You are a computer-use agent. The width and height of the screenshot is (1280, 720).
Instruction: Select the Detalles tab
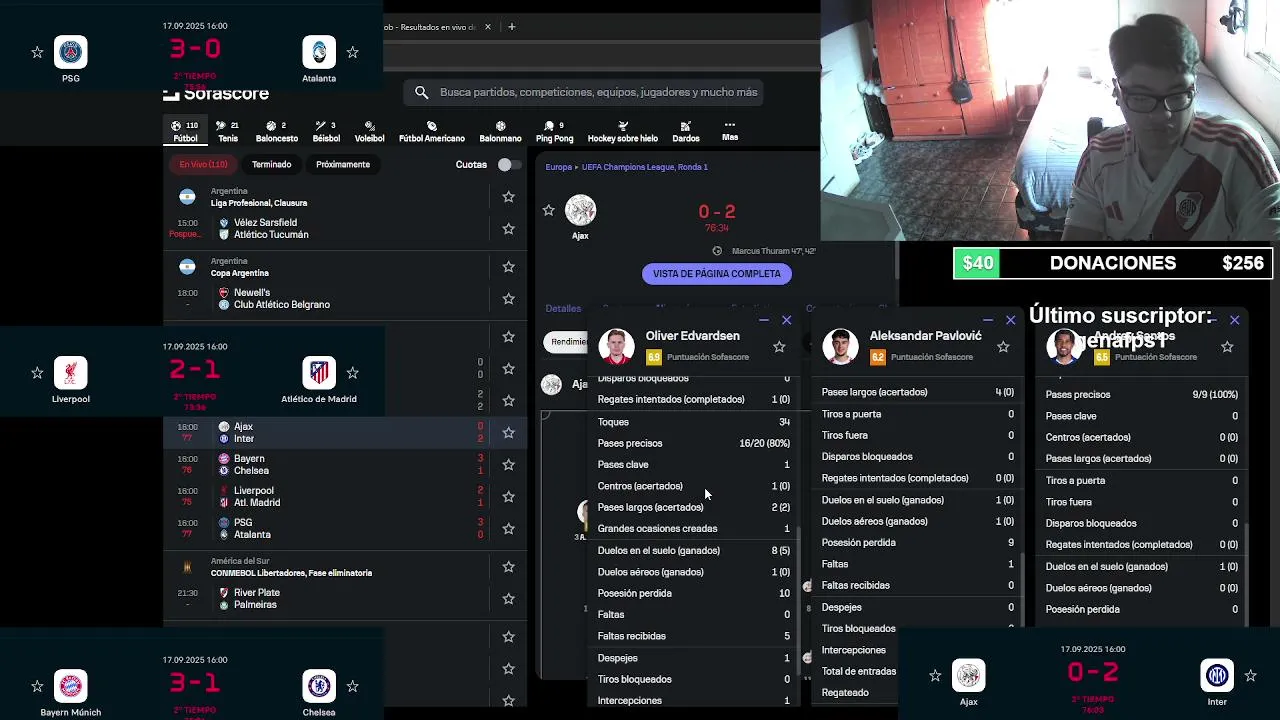pyautogui.click(x=563, y=309)
